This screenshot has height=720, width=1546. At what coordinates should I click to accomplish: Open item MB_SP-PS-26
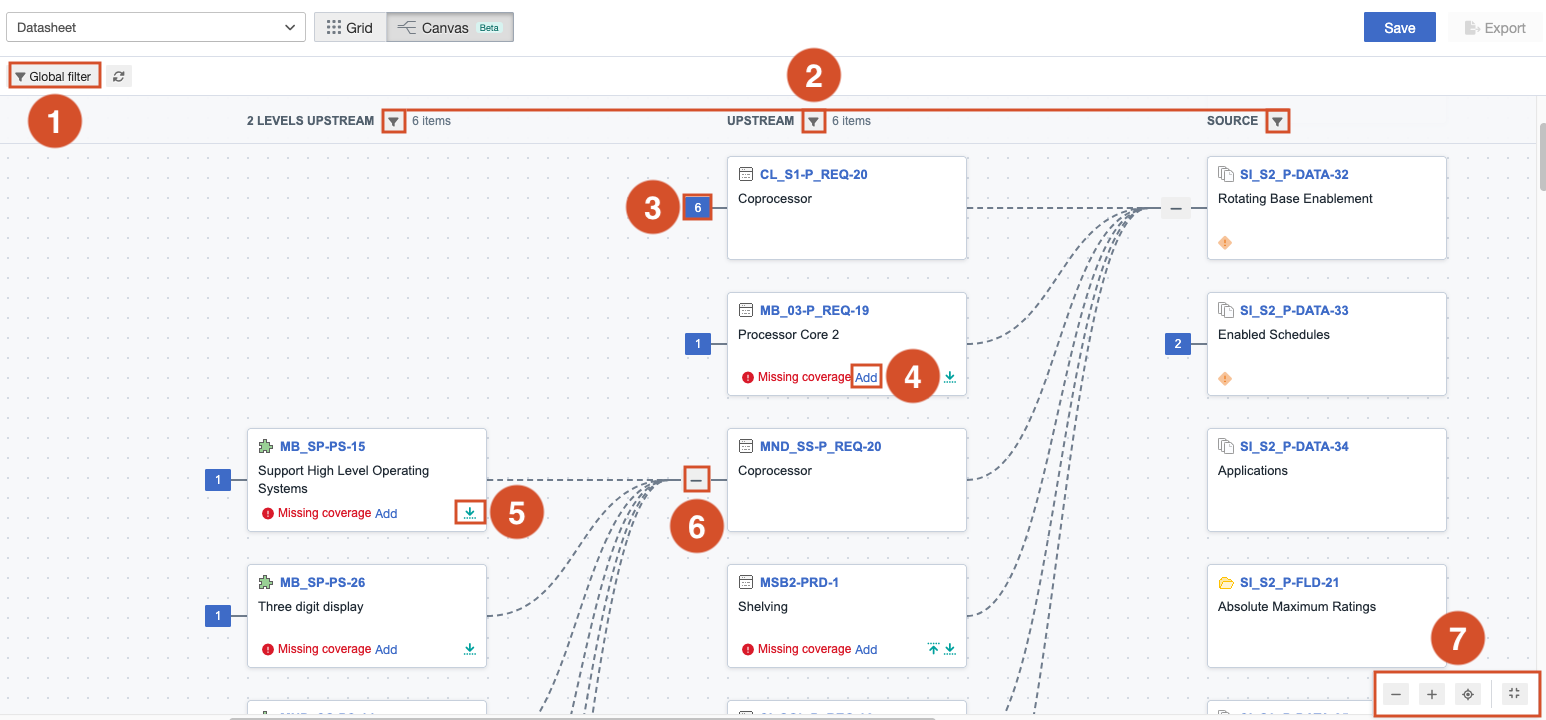click(323, 582)
